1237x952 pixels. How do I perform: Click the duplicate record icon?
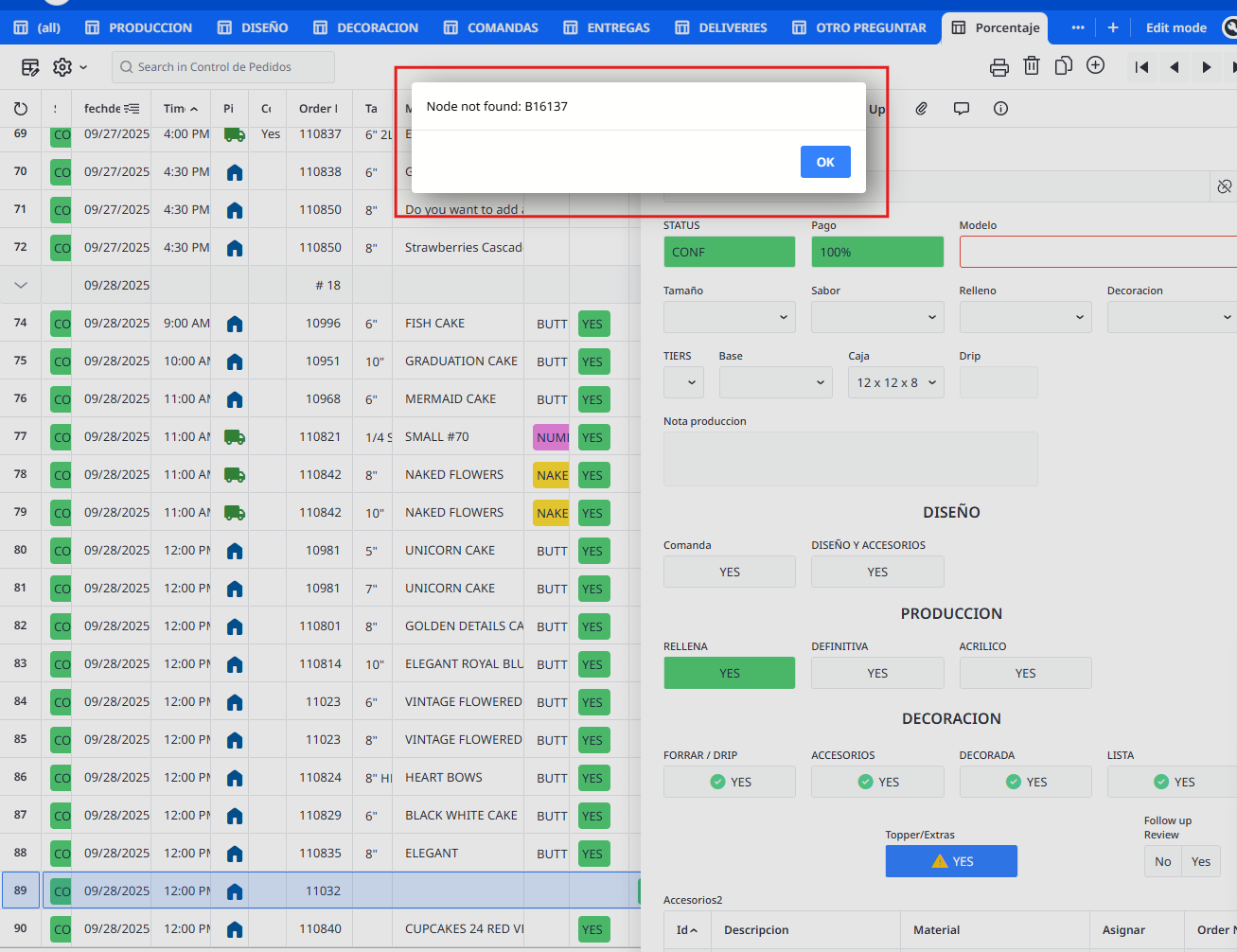coord(1064,66)
